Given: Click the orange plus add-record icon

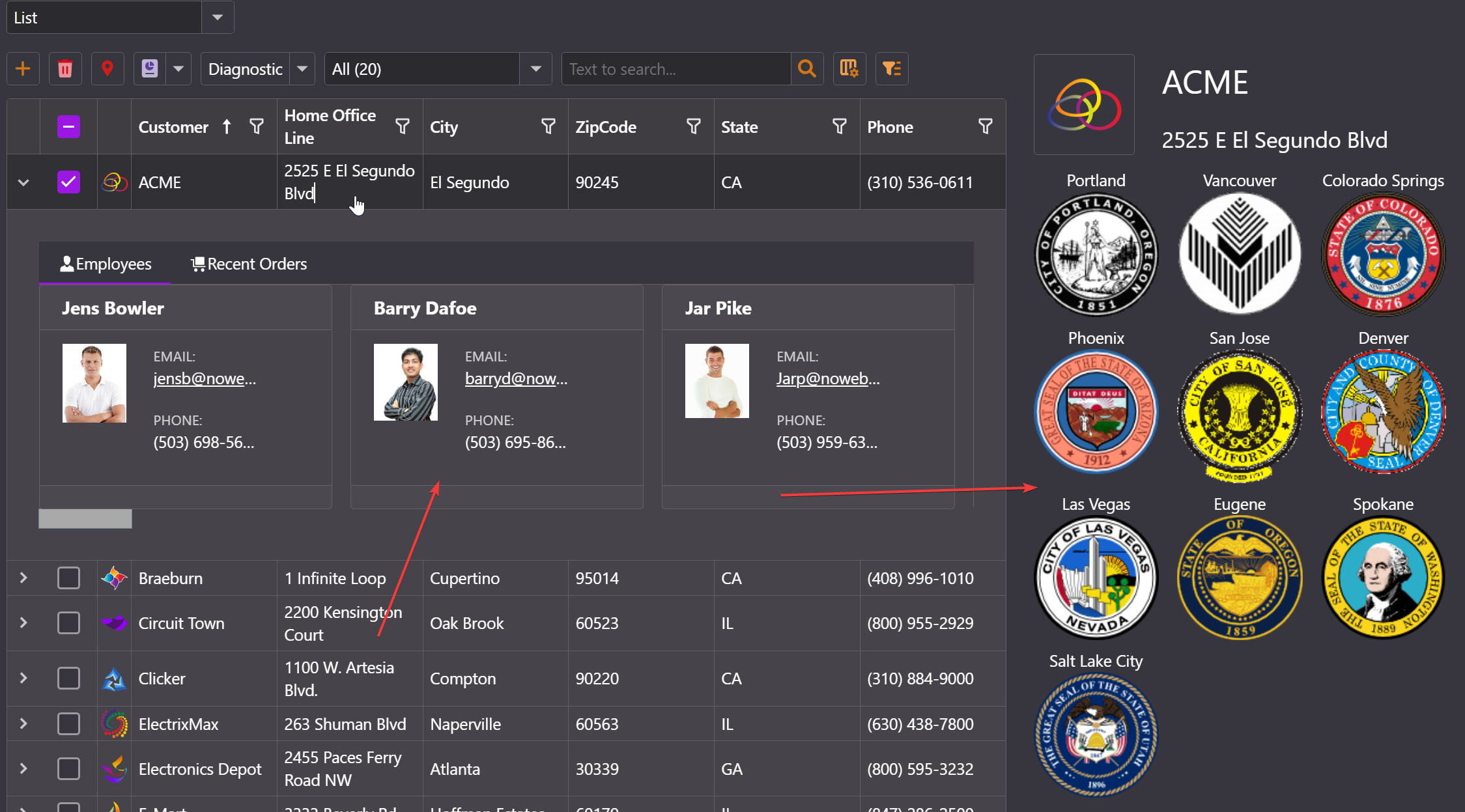Looking at the screenshot, I should tap(23, 69).
